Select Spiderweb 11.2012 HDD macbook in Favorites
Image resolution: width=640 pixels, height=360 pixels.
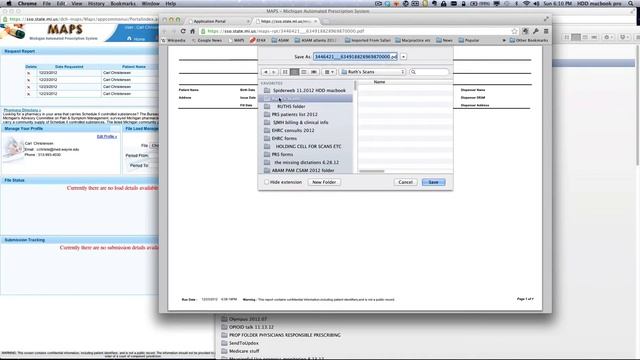(x=305, y=90)
